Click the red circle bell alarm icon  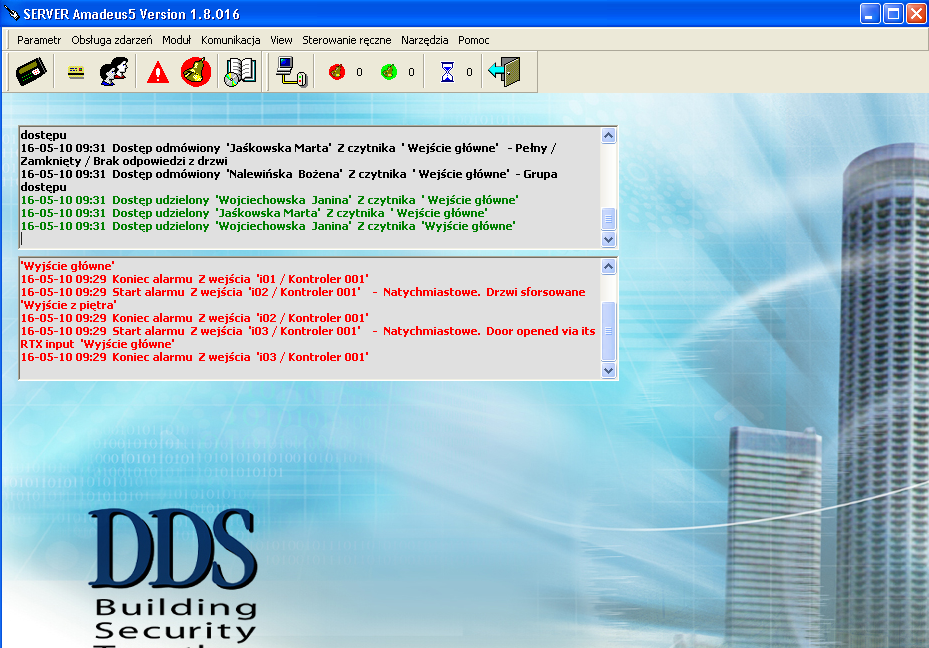pos(196,72)
